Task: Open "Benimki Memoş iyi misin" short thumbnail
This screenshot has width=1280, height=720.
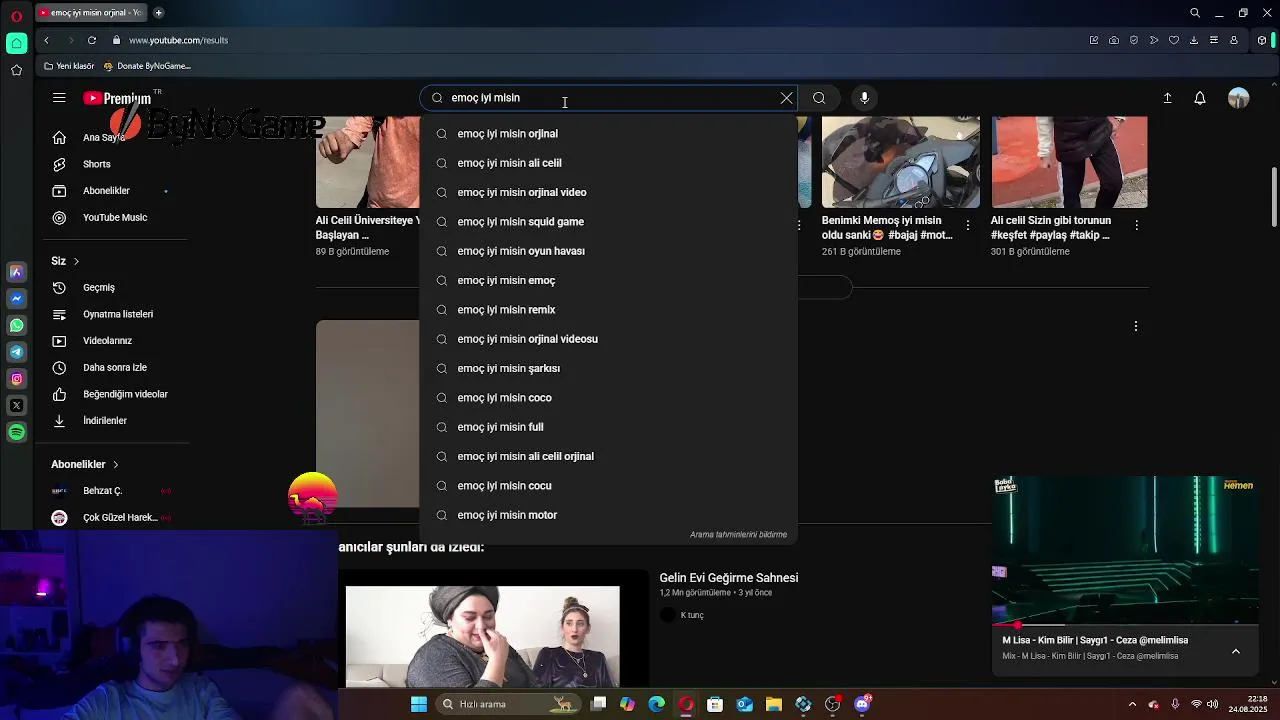Action: tap(900, 162)
